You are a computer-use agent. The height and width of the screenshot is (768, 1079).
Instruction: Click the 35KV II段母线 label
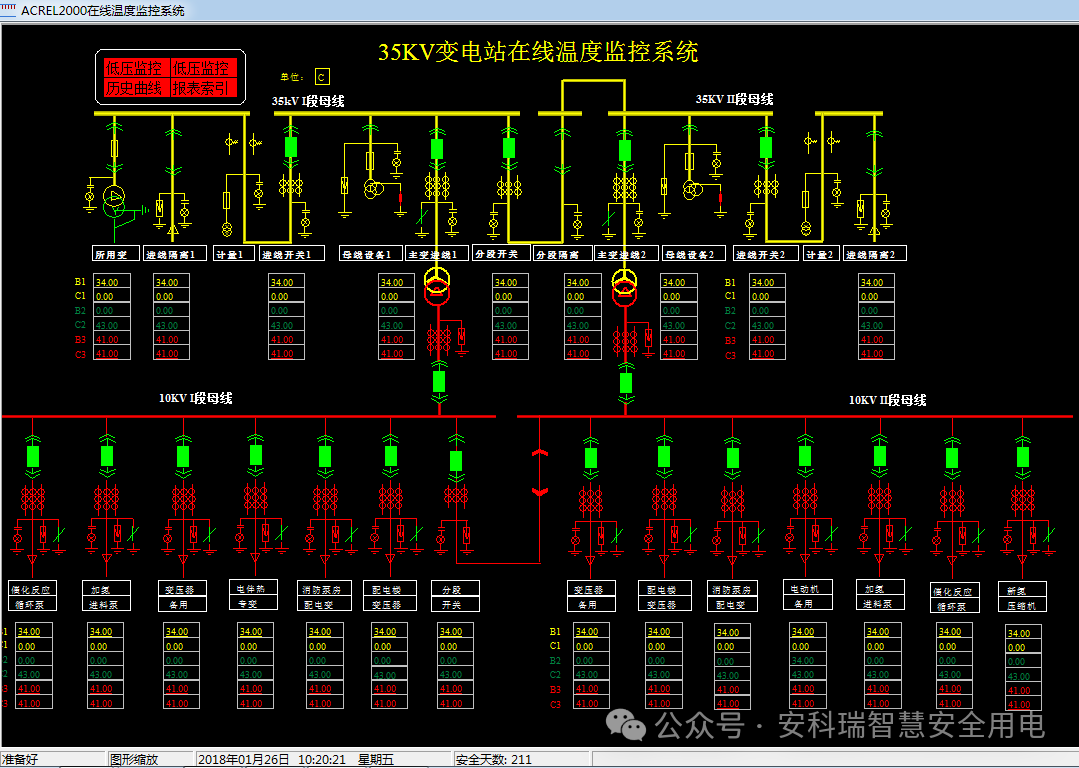click(x=734, y=99)
